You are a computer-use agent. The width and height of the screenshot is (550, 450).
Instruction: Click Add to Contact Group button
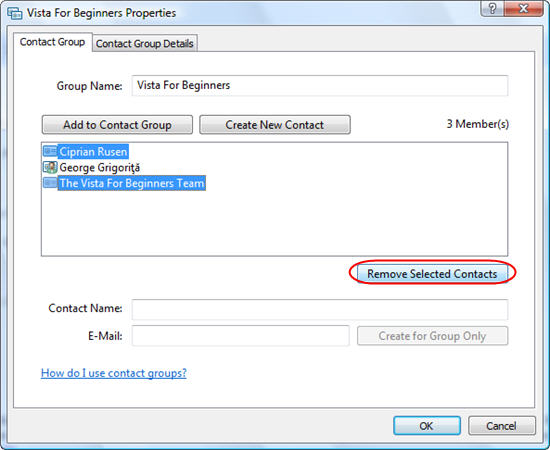pyautogui.click(x=117, y=125)
